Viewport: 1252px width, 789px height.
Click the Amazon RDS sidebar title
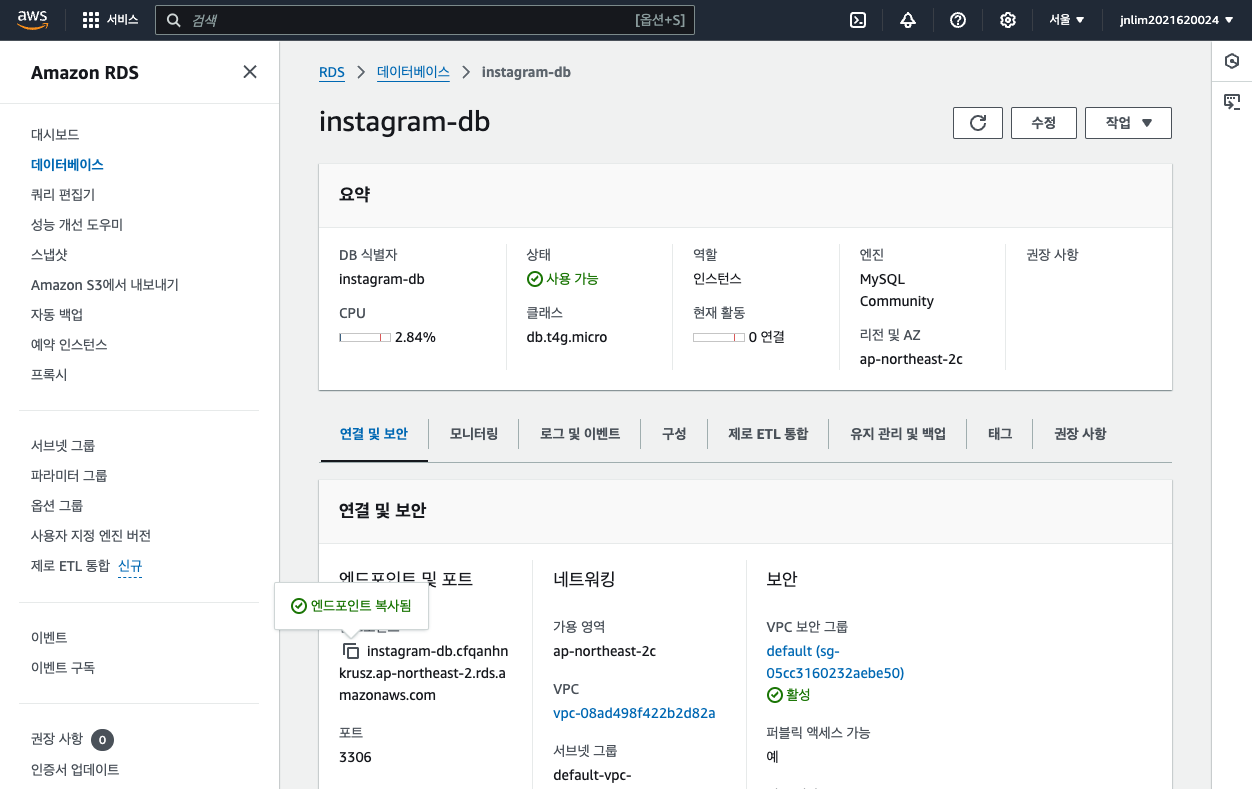(85, 72)
